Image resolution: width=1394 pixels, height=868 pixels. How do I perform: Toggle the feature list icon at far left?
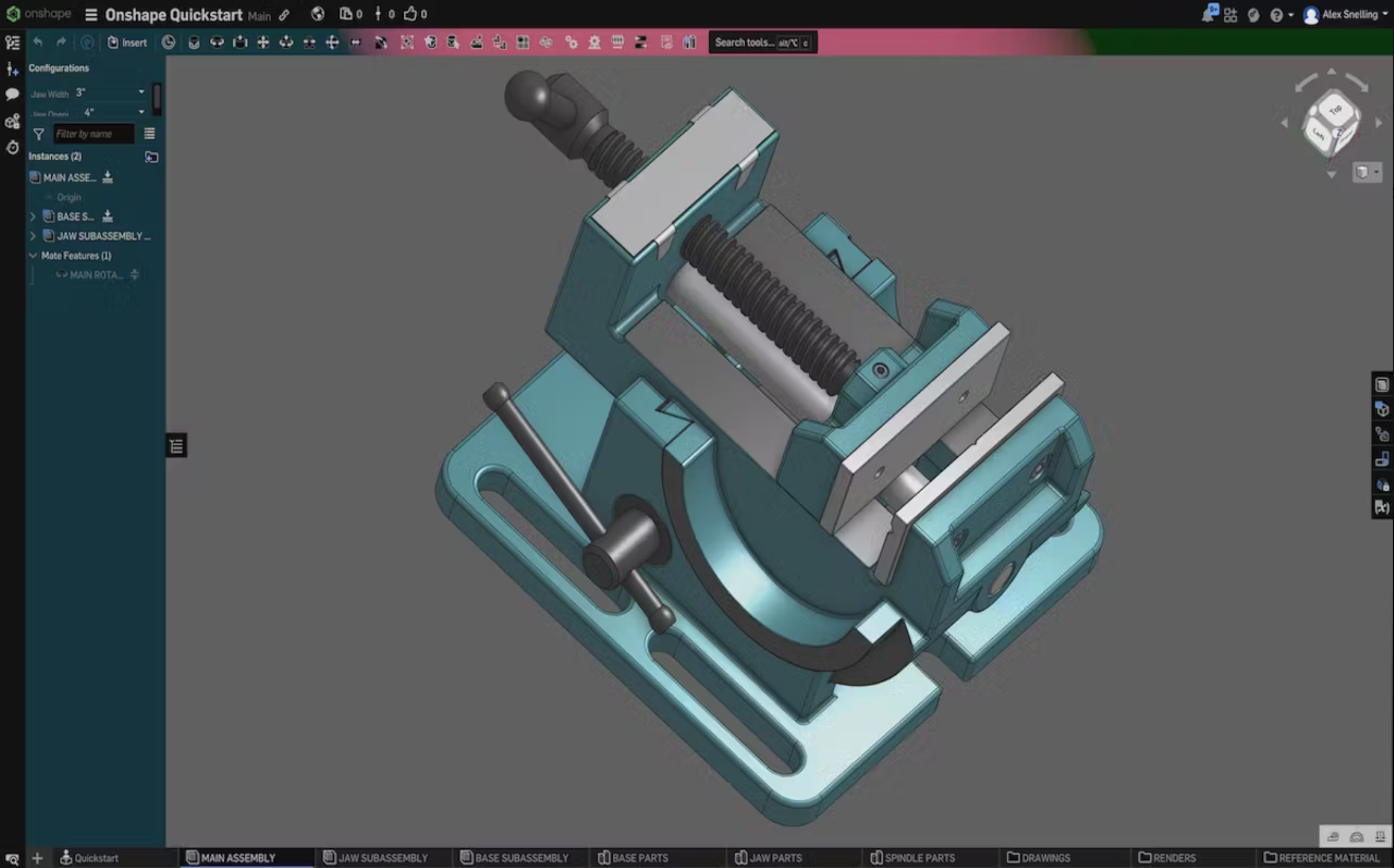(12, 43)
